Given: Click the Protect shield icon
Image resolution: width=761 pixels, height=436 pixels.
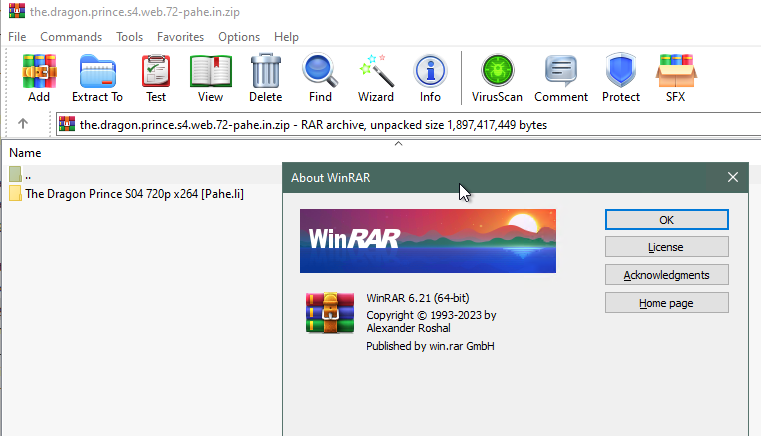Looking at the screenshot, I should click(x=621, y=78).
